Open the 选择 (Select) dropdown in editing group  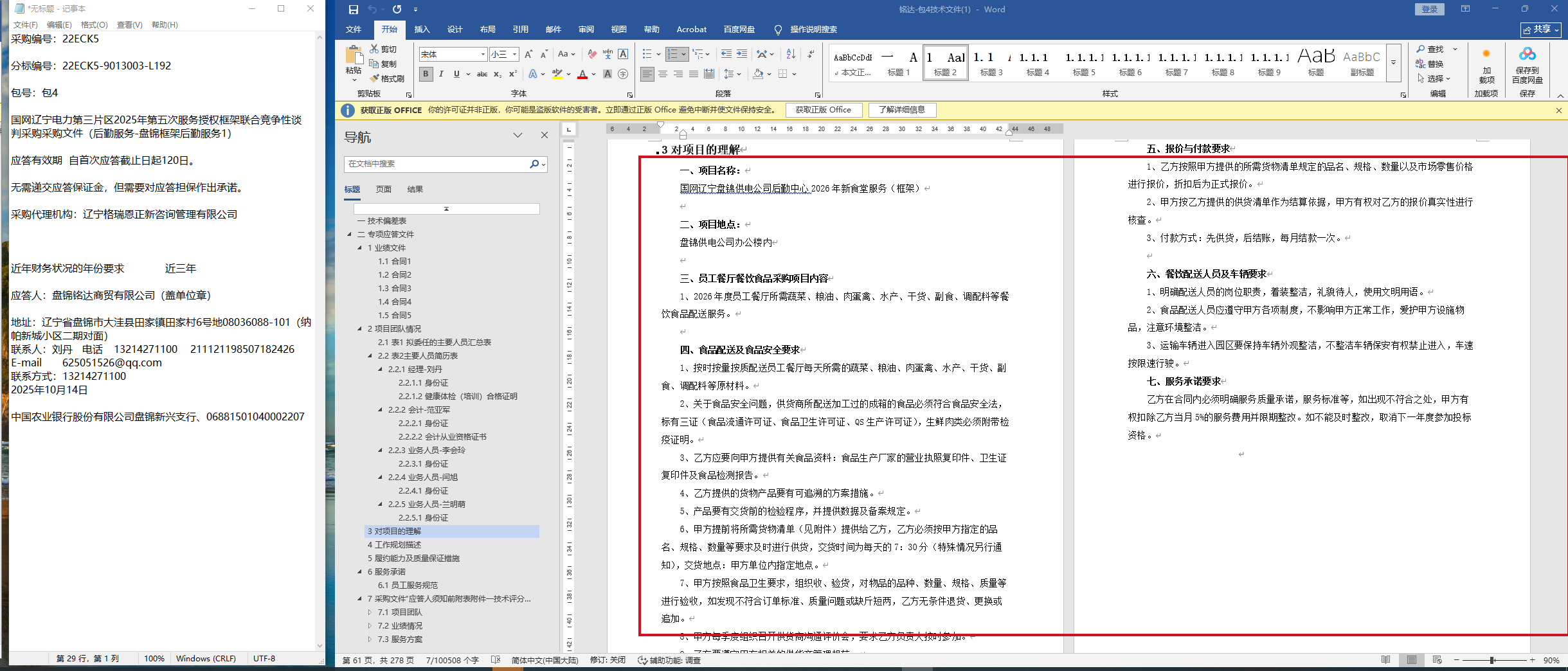pos(1434,78)
